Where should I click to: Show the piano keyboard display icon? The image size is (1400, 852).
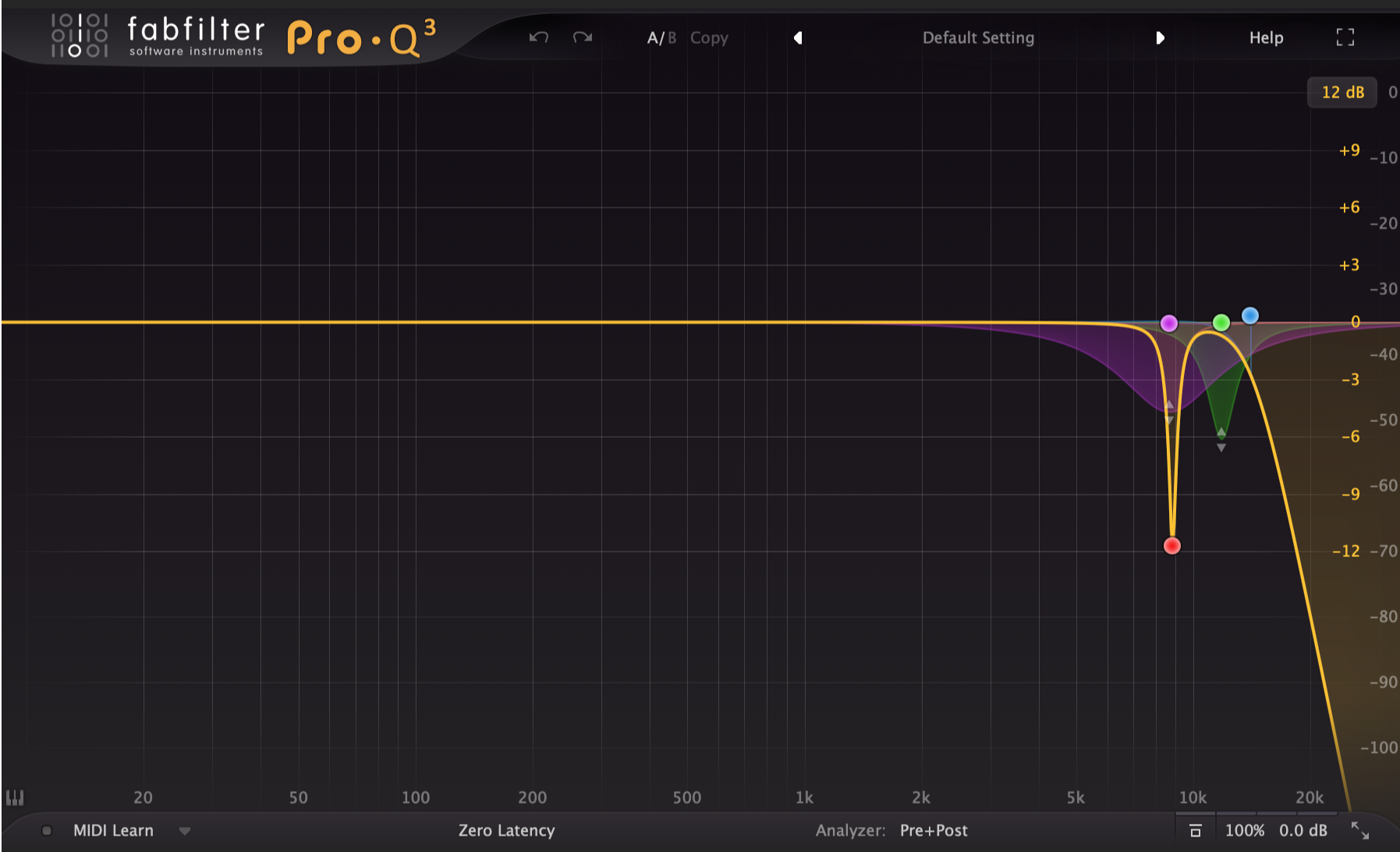15,797
